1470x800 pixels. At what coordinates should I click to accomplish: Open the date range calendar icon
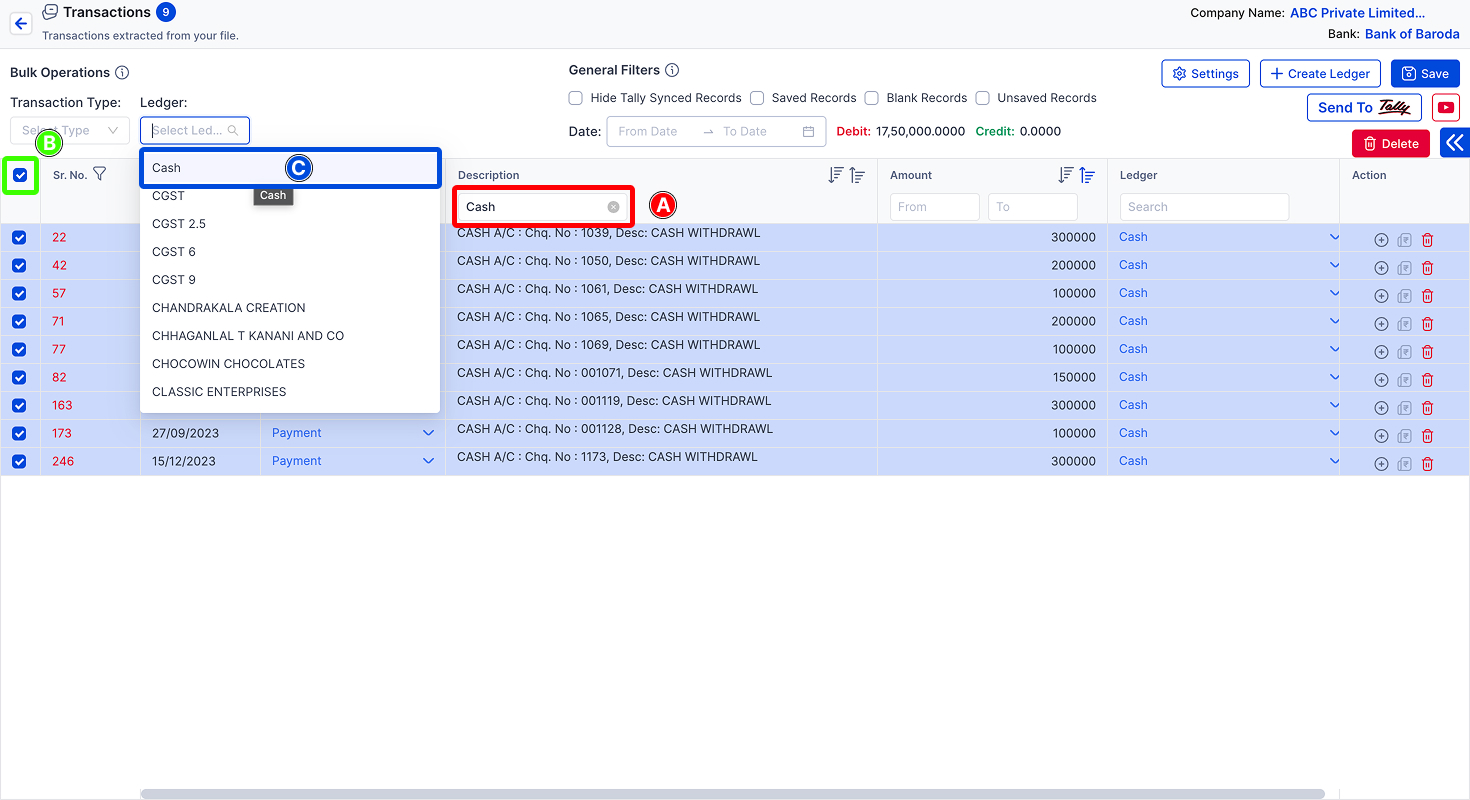808,131
